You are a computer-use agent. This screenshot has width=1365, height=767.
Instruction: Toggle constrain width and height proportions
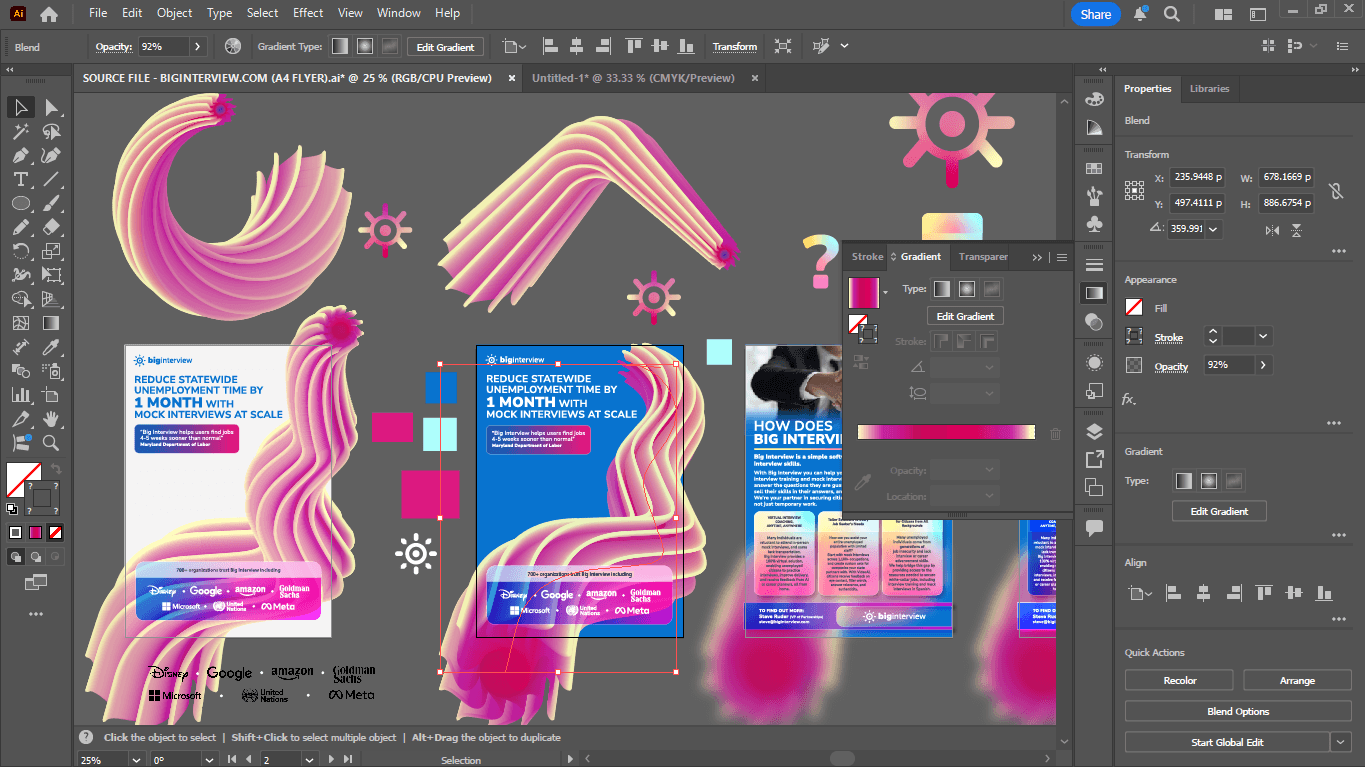[1335, 190]
